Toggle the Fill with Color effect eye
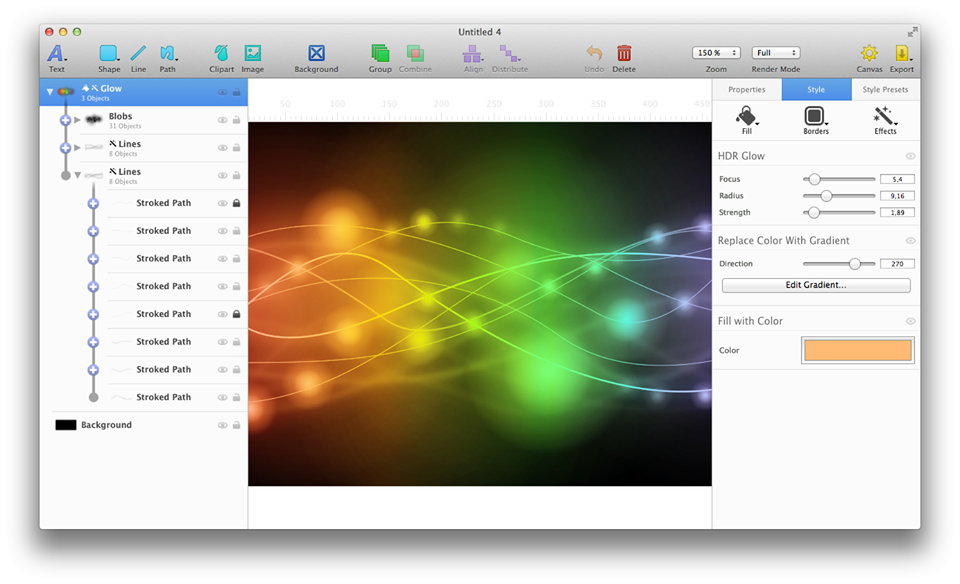The height and width of the screenshot is (584, 960). (910, 321)
